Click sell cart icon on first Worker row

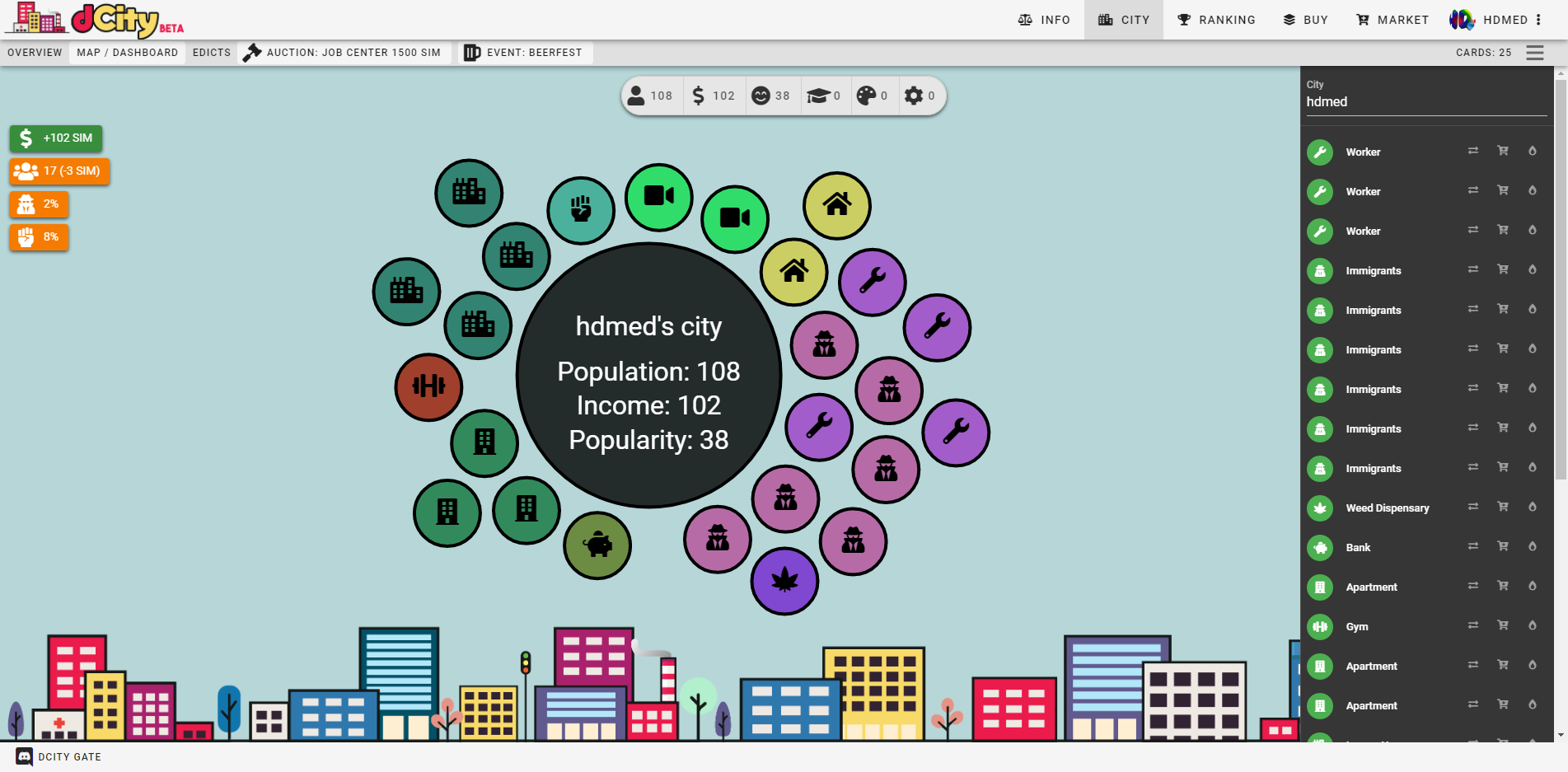click(x=1503, y=151)
